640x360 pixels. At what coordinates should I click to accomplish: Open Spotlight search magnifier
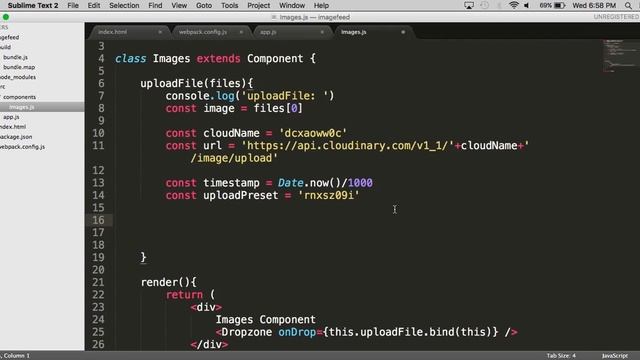point(628,5)
